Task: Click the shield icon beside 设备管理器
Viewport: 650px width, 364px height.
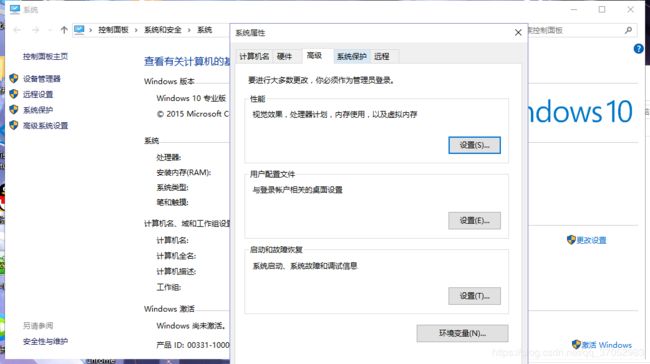Action: (14, 78)
